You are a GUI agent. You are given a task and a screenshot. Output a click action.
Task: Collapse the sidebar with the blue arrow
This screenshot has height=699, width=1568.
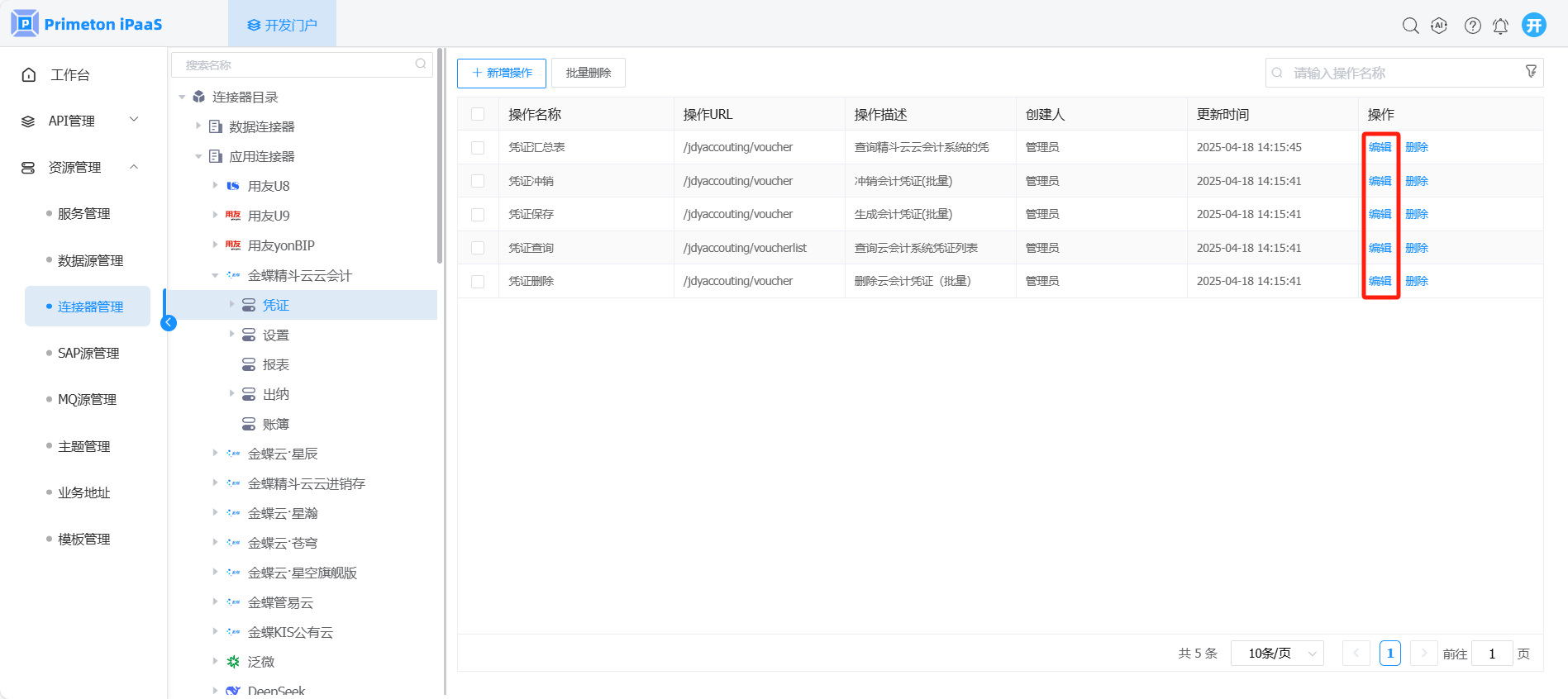point(169,322)
